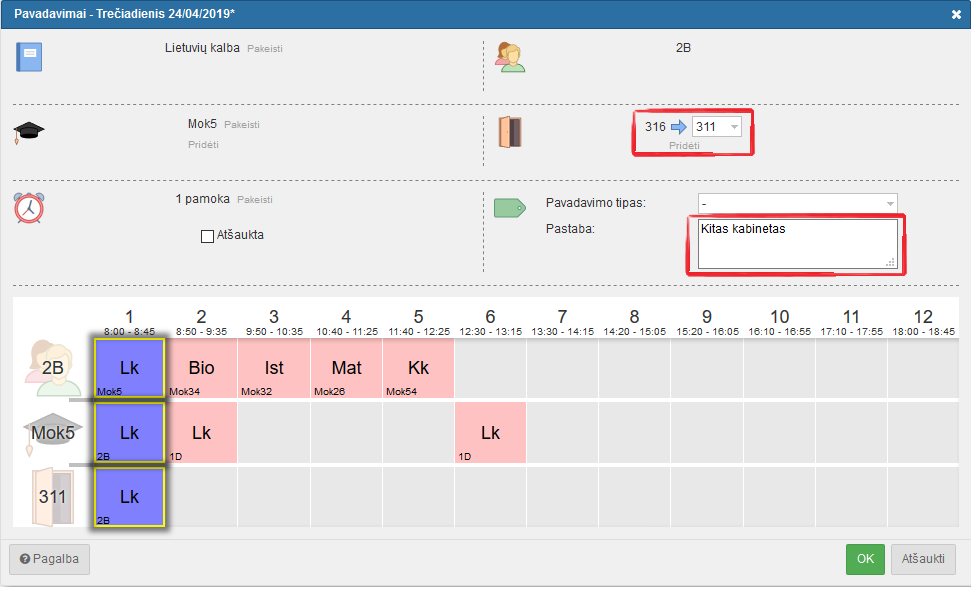Click the red alarm clock icon
This screenshot has height=589, width=971.
[x=29, y=207]
